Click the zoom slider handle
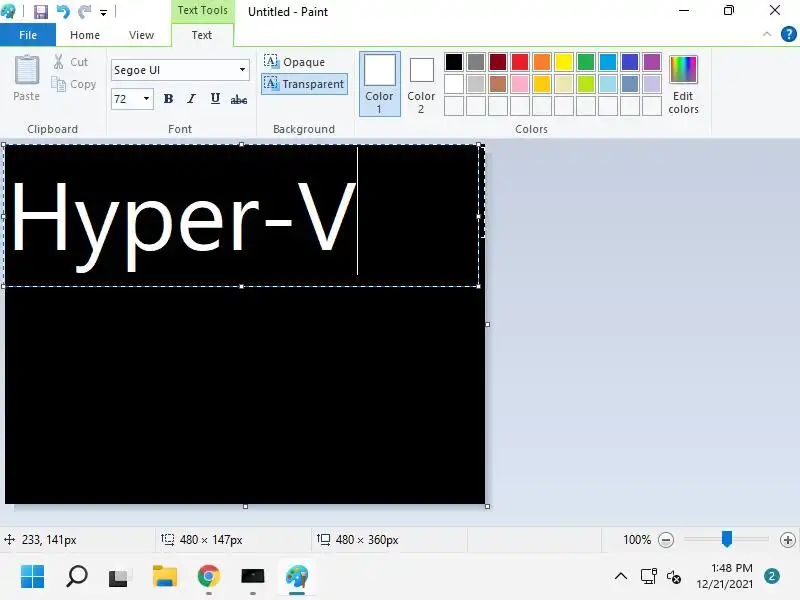Viewport: 800px width, 600px height. point(727,539)
